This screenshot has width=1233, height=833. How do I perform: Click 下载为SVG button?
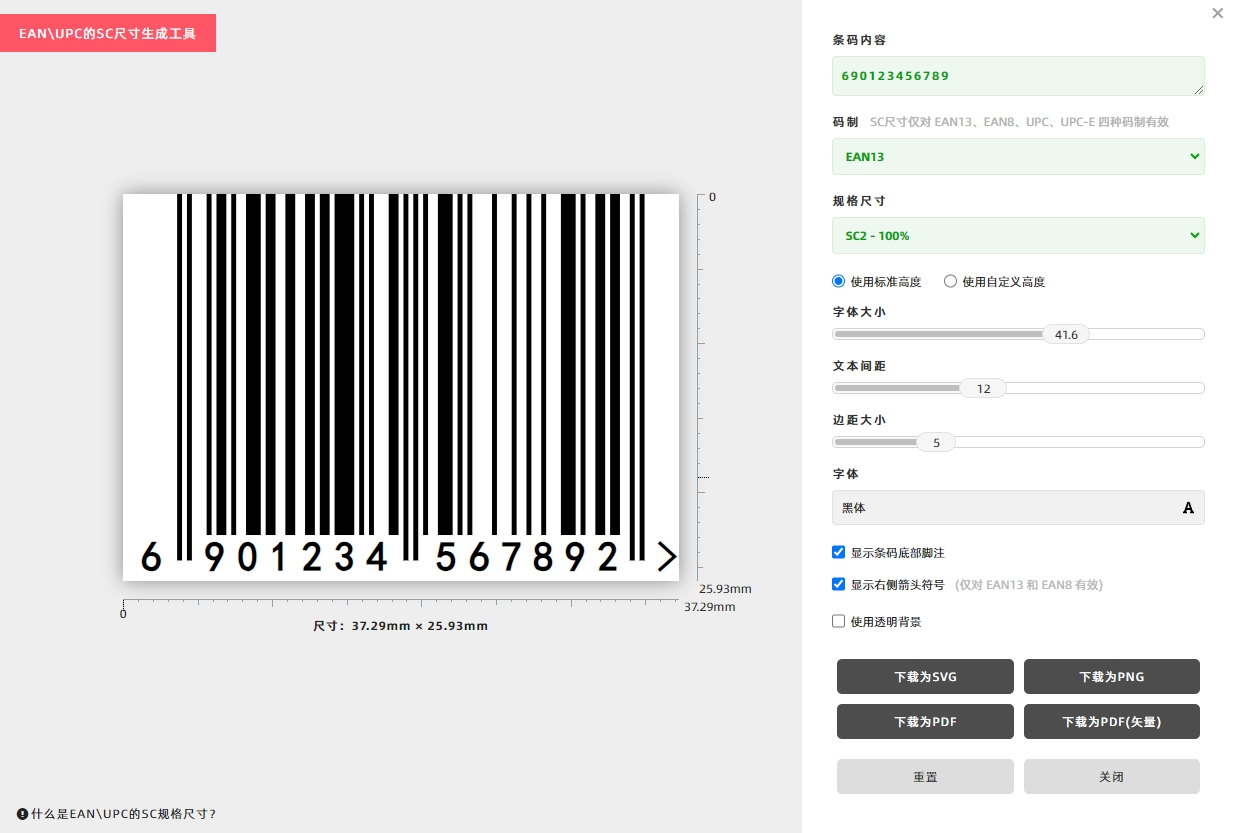(x=925, y=677)
